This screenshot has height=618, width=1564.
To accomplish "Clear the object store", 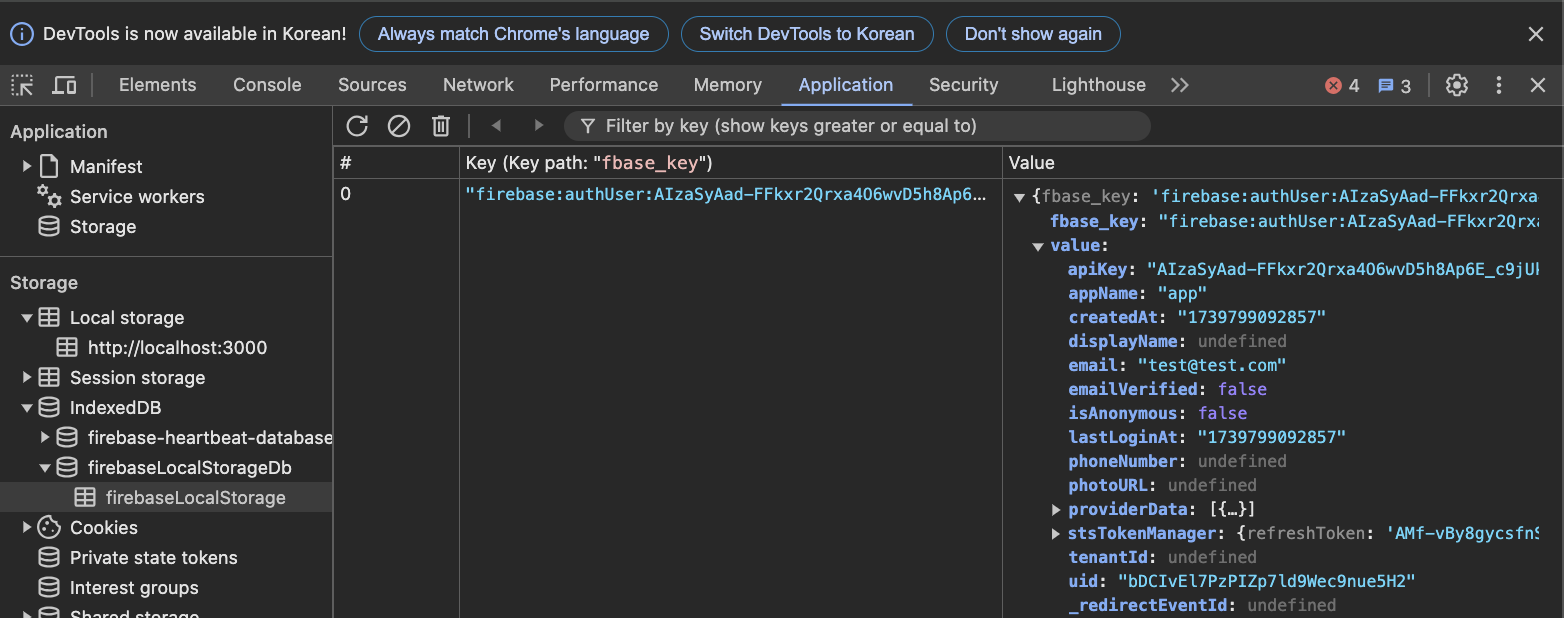I will 399,126.
